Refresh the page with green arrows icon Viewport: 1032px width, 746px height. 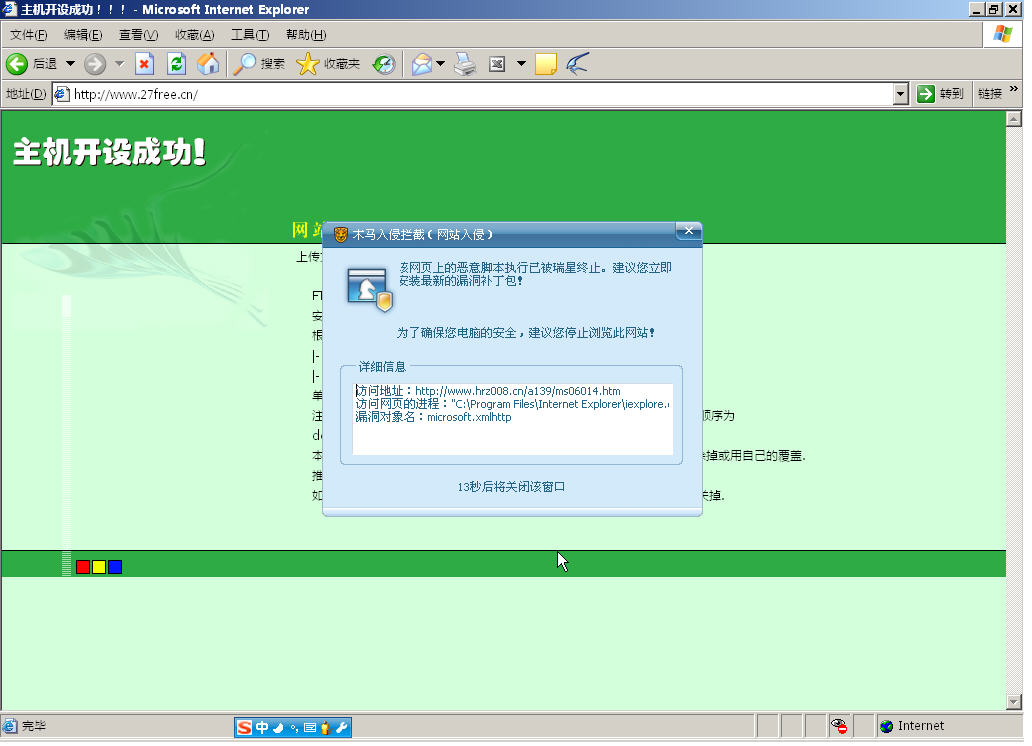[x=176, y=64]
